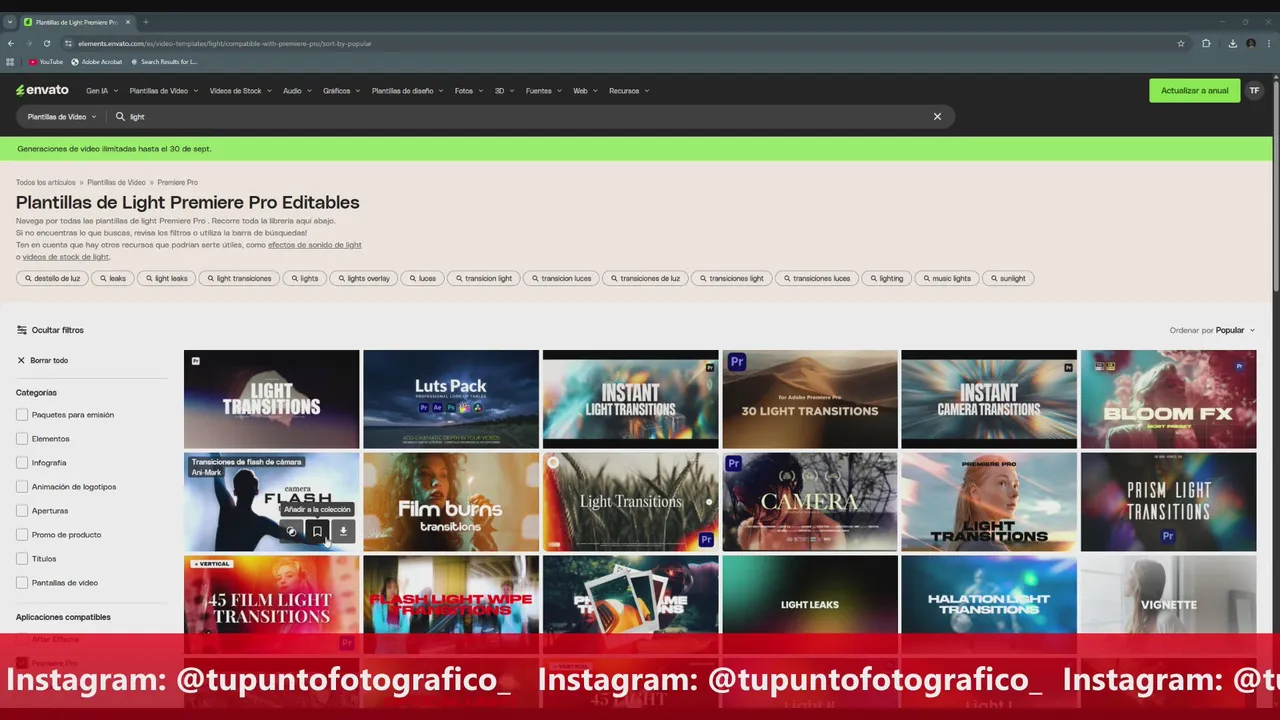Open the Prism Light Transitions thumbnail
Viewport: 1280px width, 720px height.
[1168, 502]
